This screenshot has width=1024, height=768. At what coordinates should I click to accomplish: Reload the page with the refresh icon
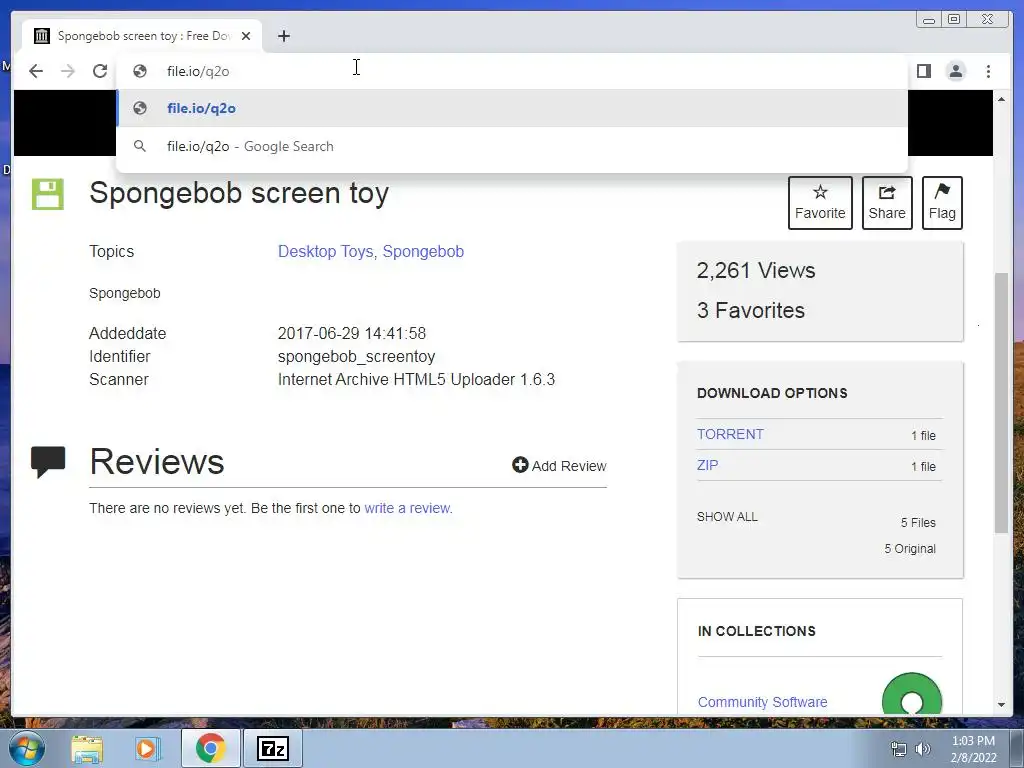[100, 71]
